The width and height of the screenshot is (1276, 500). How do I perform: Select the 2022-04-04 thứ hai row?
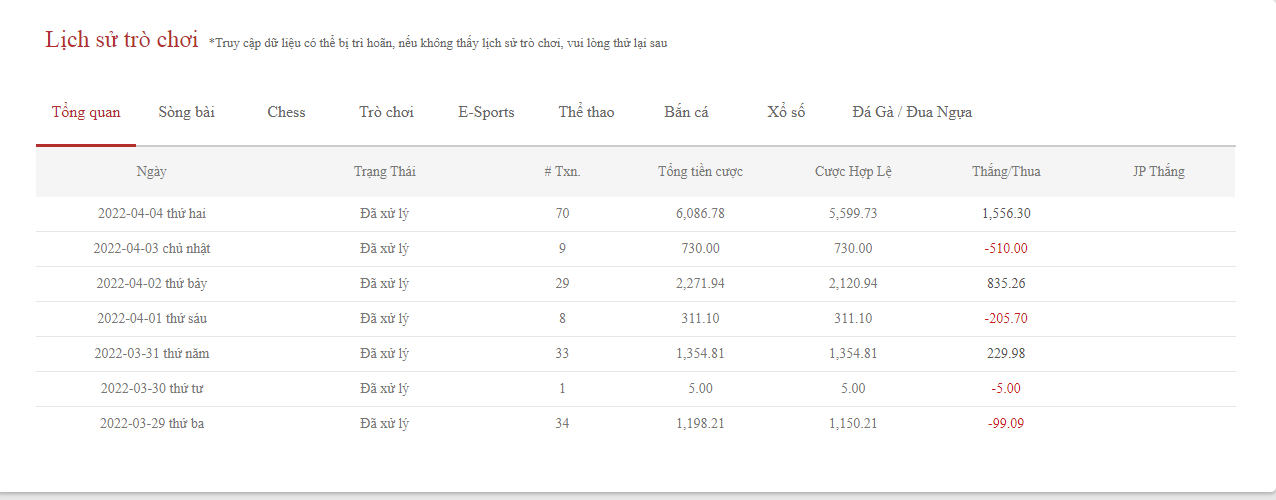coord(152,214)
